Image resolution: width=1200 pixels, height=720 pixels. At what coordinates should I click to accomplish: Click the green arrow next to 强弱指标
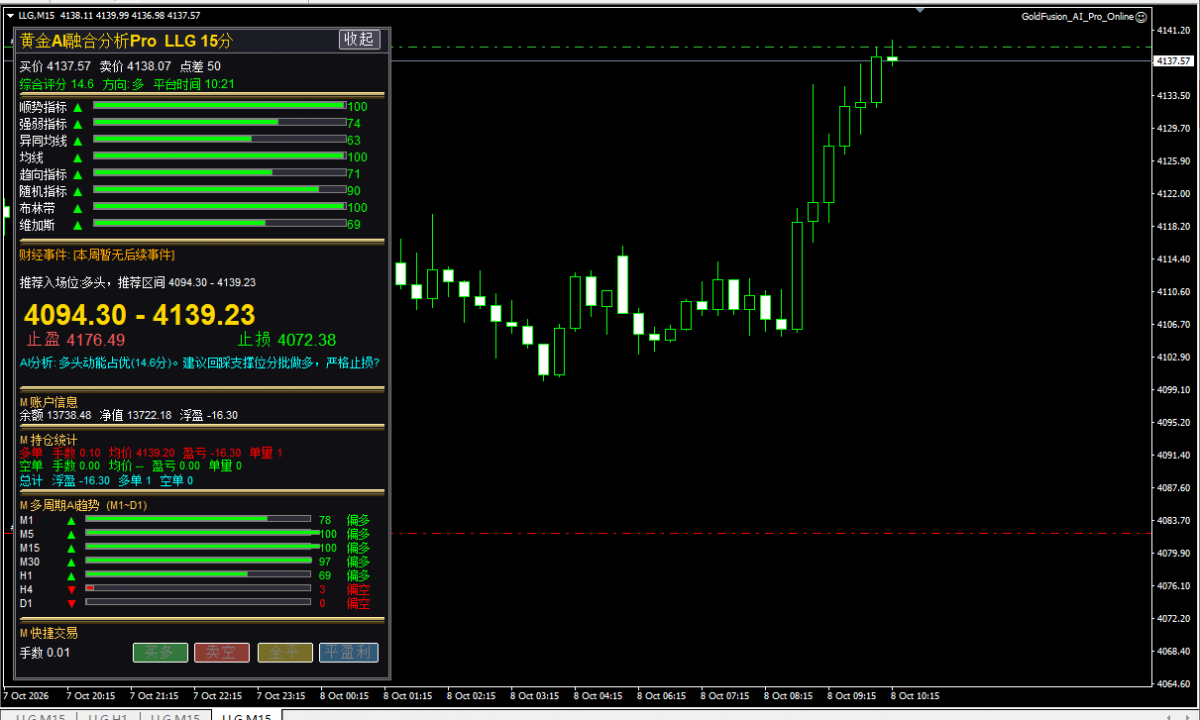[77, 124]
